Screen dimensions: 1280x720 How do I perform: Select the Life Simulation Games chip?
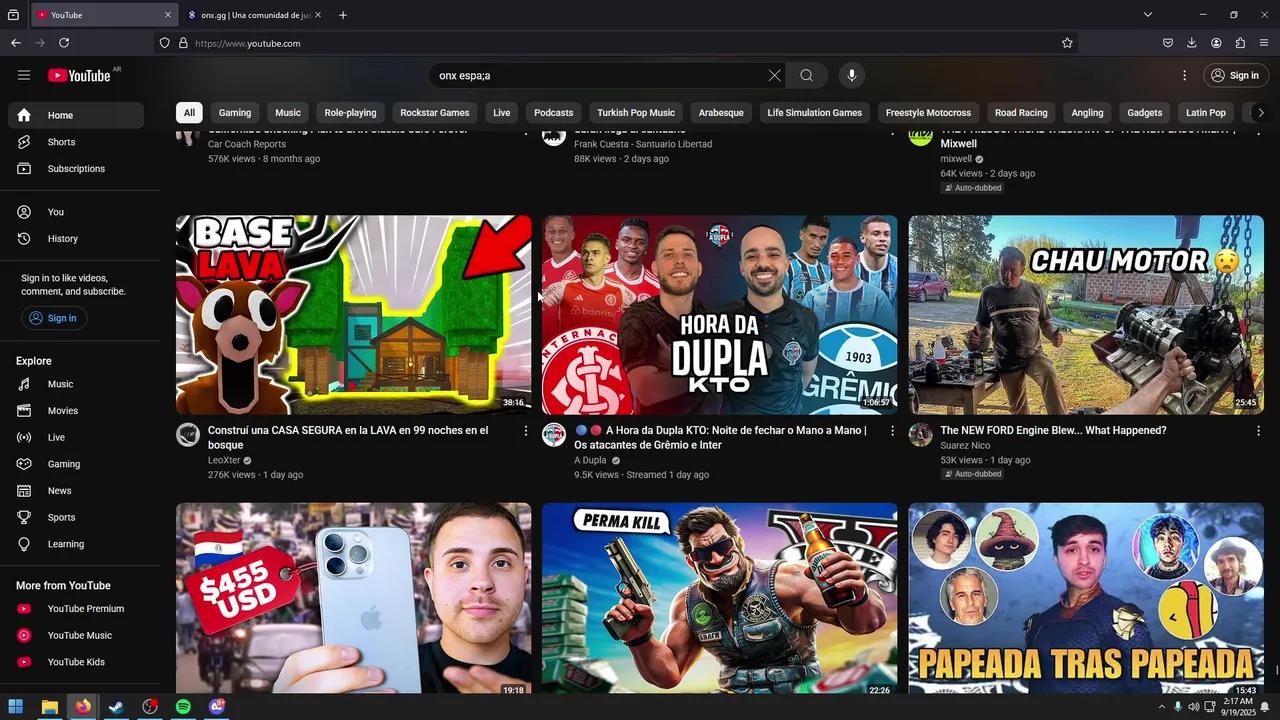[x=814, y=113]
